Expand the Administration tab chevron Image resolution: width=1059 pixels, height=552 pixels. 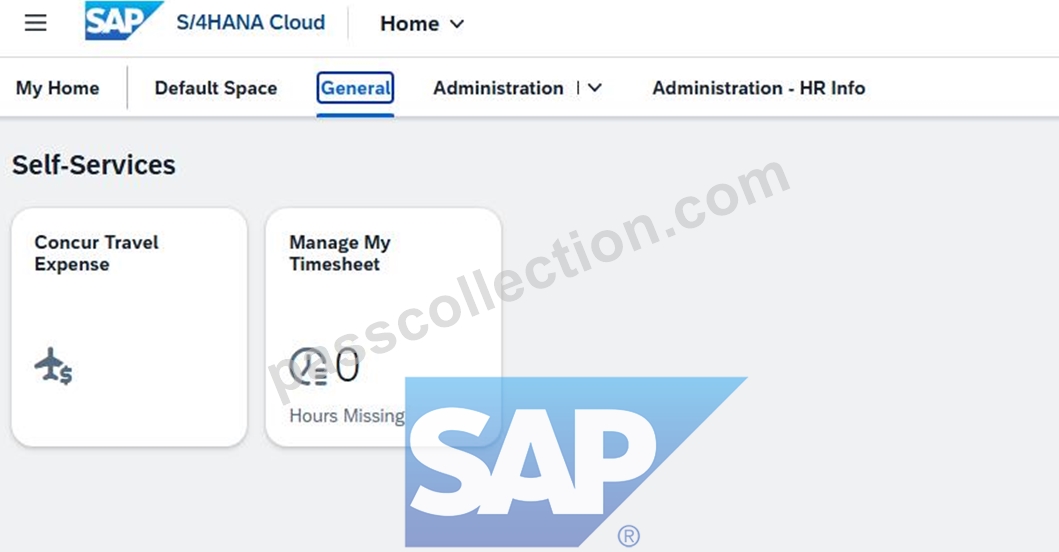pyautogui.click(x=595, y=88)
